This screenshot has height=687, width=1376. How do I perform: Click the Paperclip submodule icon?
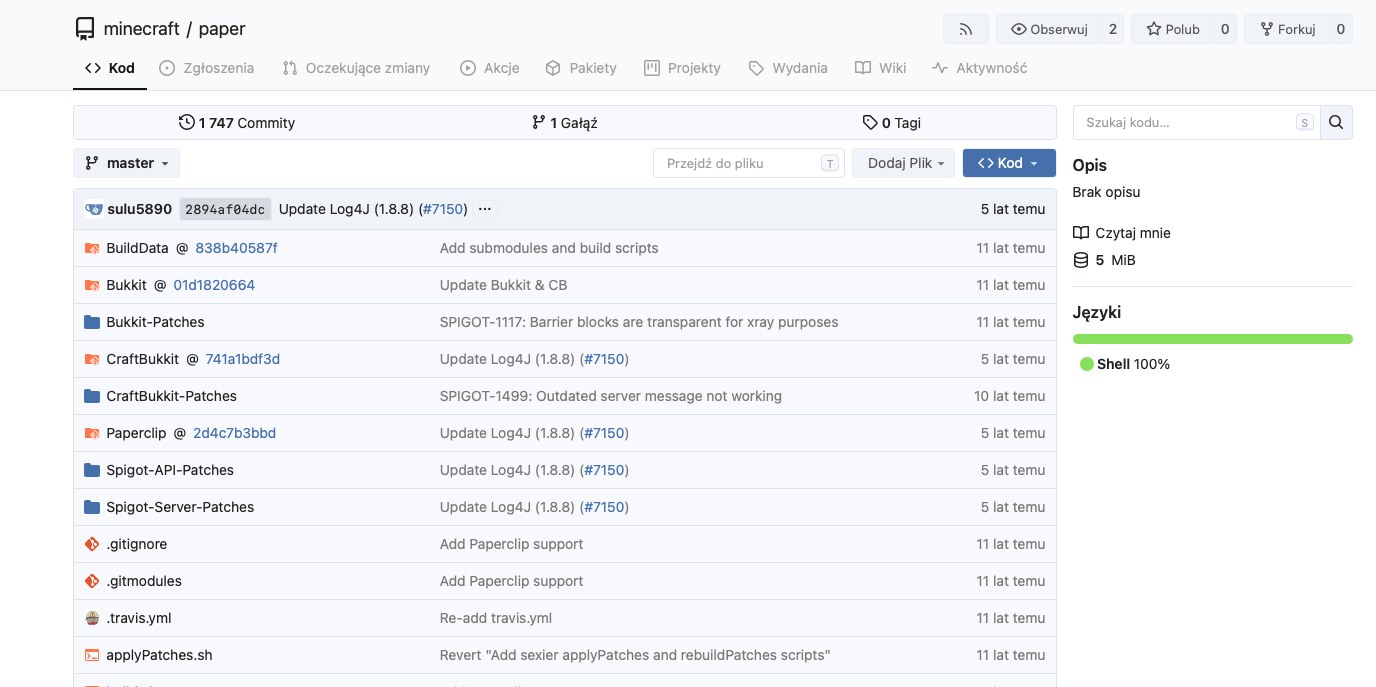(x=92, y=433)
